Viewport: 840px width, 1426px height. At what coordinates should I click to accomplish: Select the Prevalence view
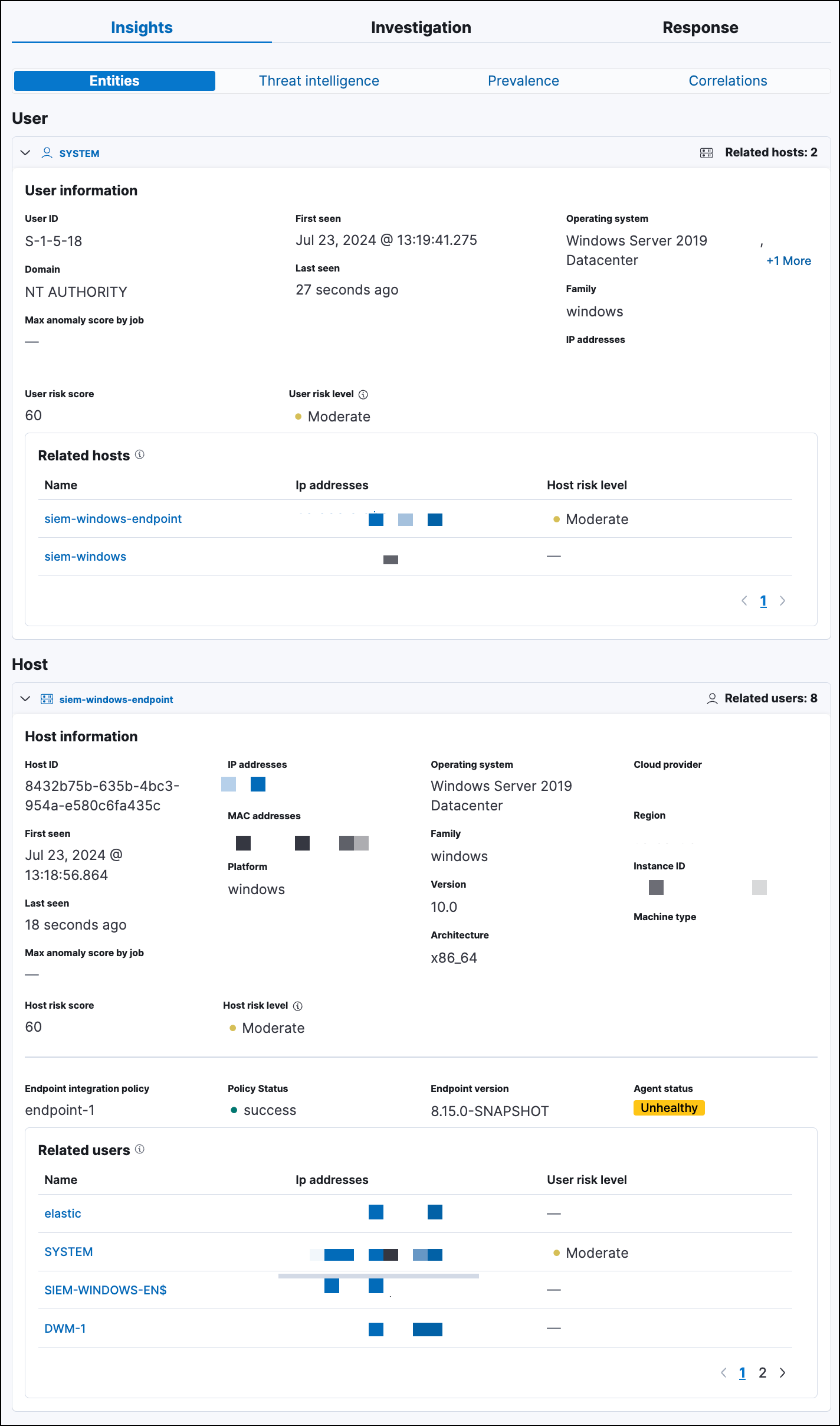523,81
